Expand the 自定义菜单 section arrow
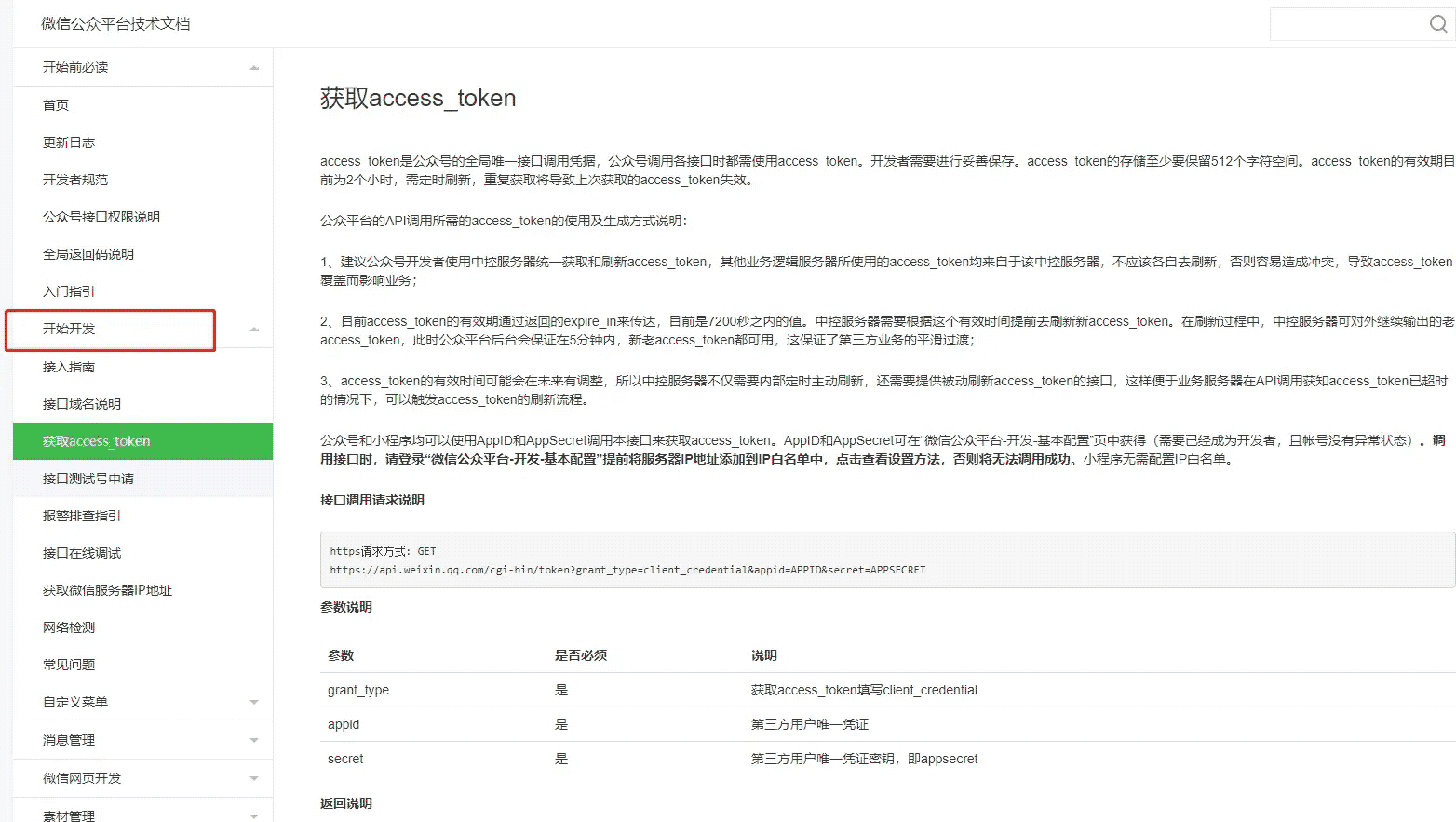The image size is (1456, 822). point(254,703)
